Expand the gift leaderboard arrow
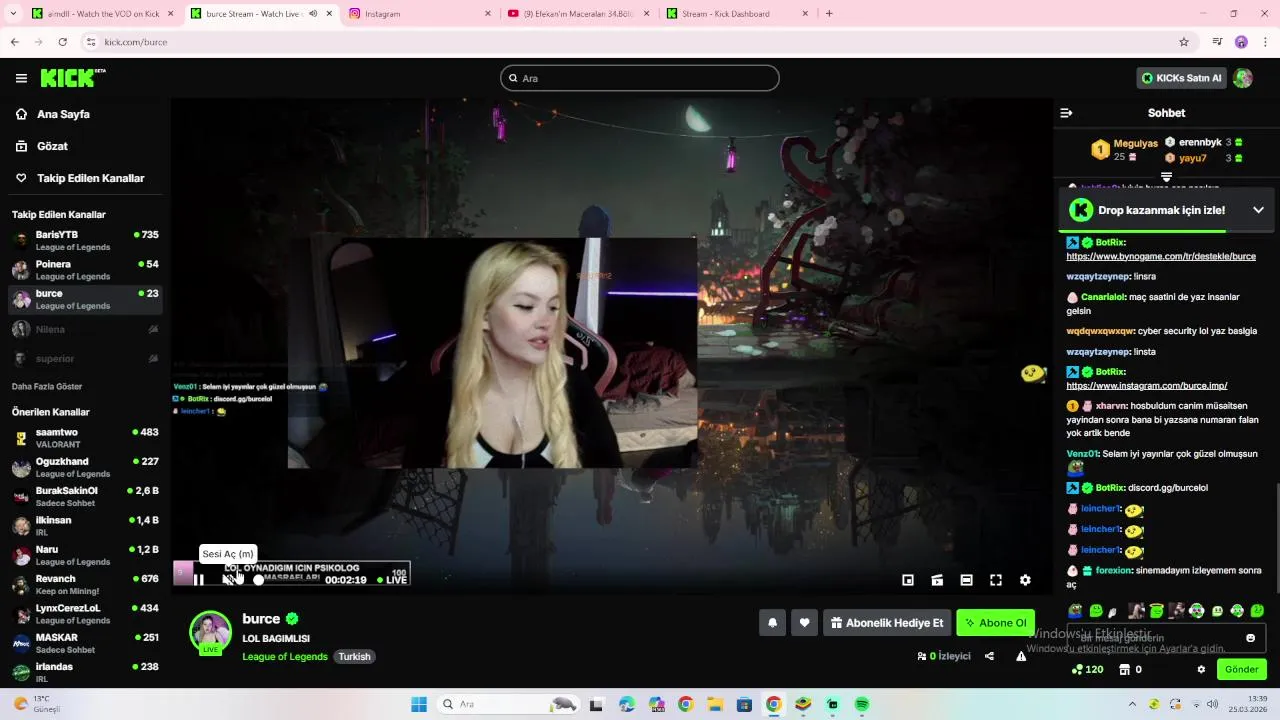The height and width of the screenshot is (720, 1280). tap(1166, 177)
